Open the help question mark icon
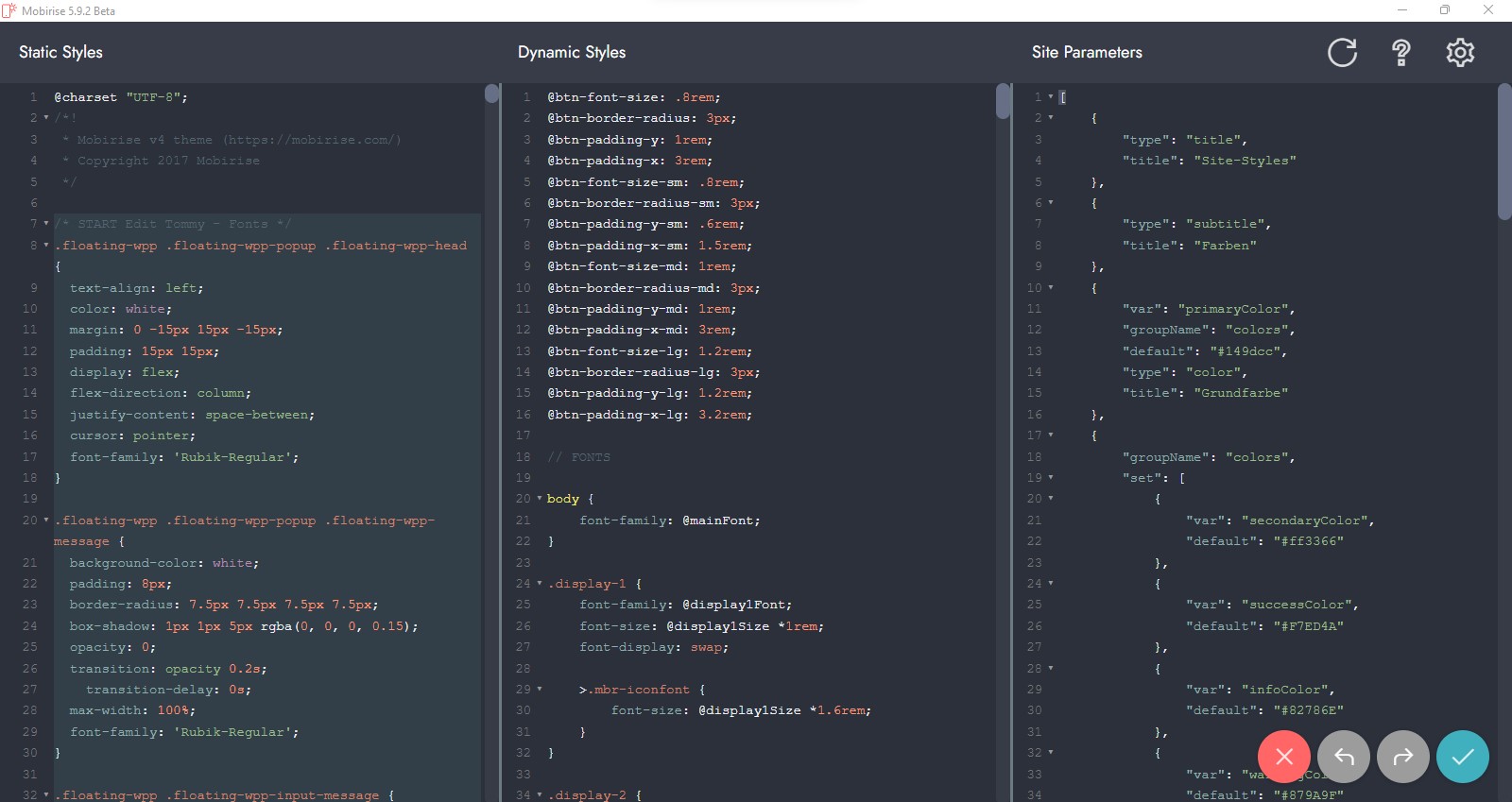1512x802 pixels. 1401,53
